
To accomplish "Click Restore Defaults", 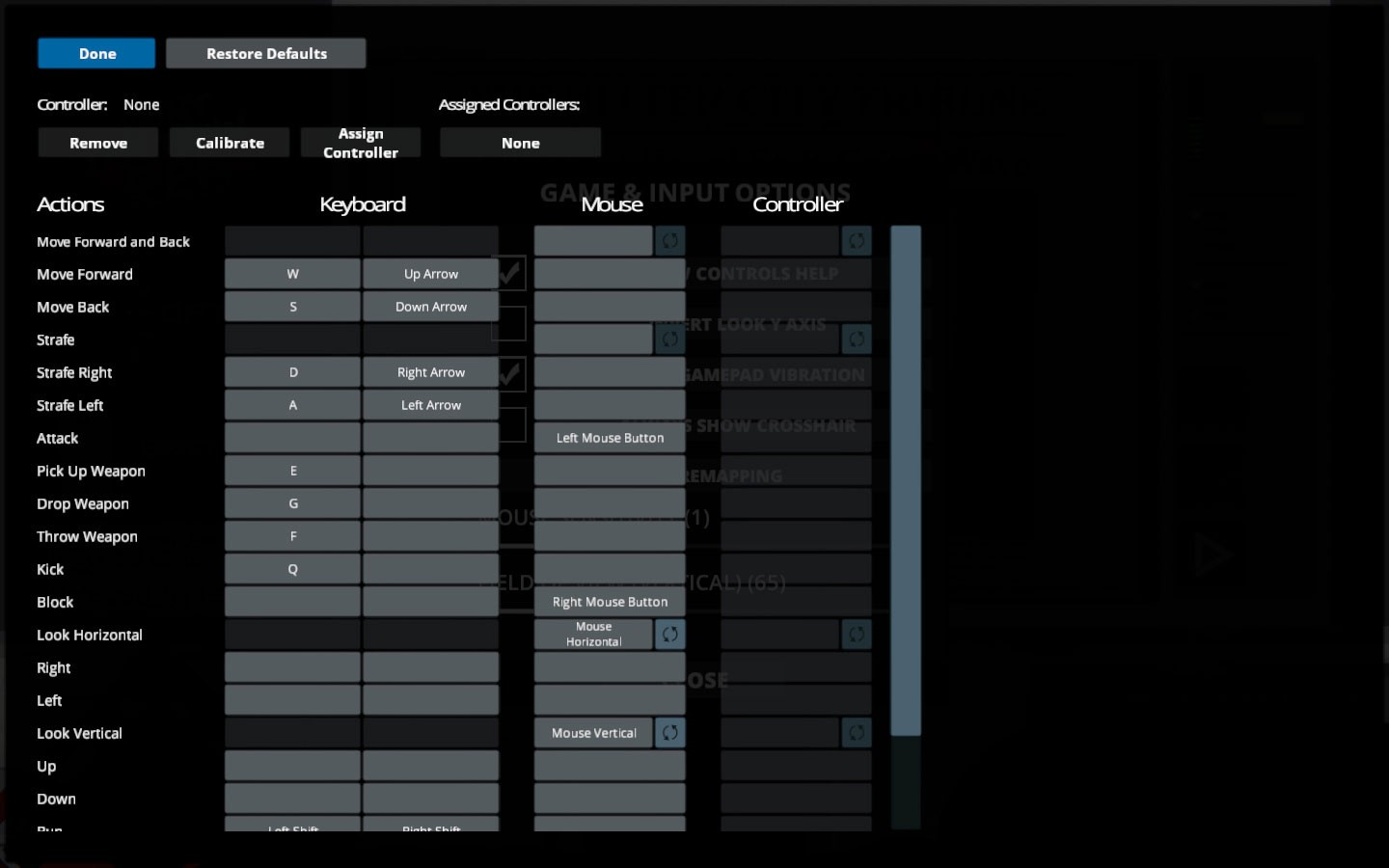I will click(x=266, y=54).
